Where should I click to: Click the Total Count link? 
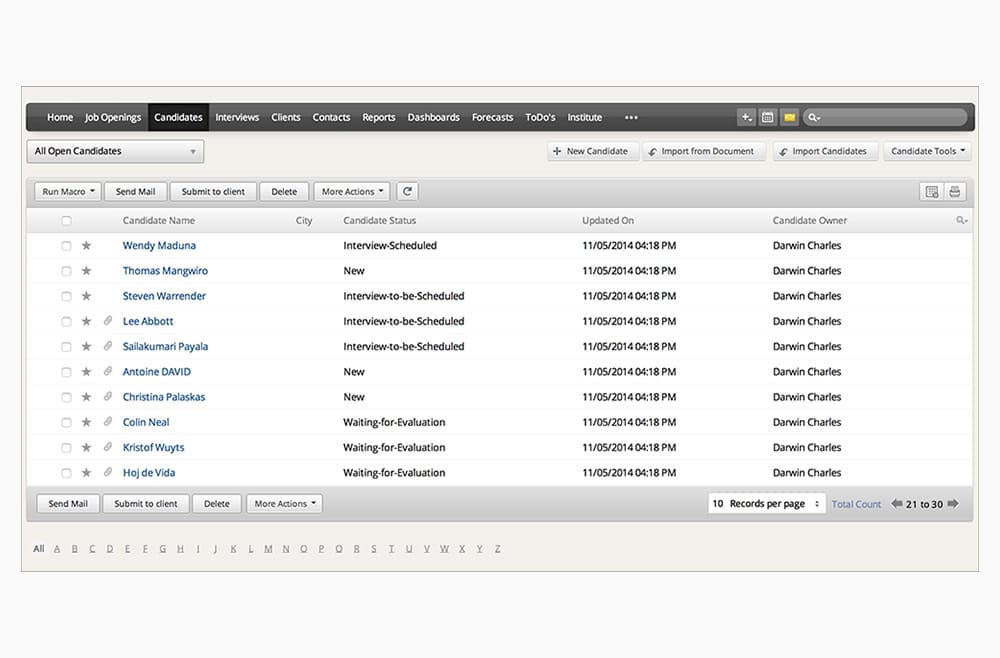click(x=856, y=504)
